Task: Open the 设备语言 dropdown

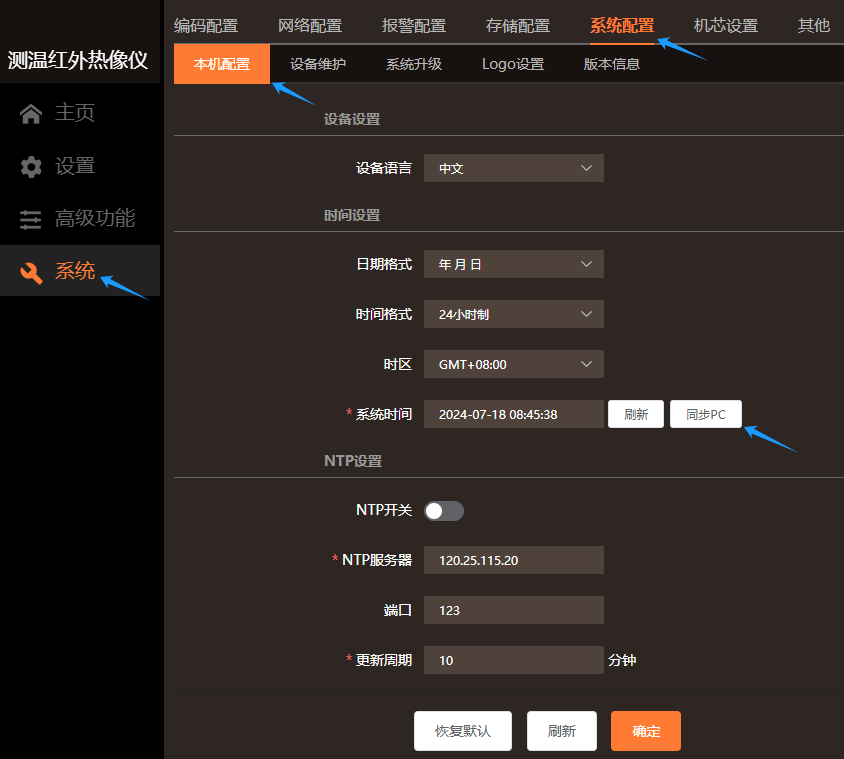Action: point(513,168)
